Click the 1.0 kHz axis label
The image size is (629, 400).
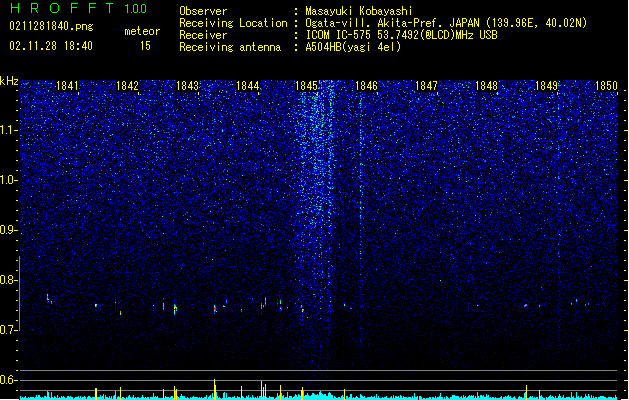point(8,180)
